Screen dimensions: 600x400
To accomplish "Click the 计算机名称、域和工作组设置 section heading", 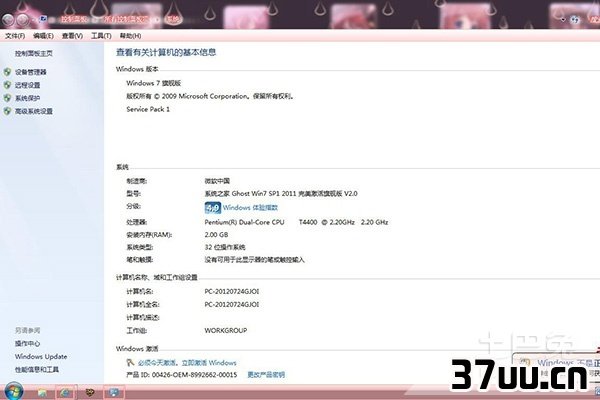I will click(x=157, y=277).
